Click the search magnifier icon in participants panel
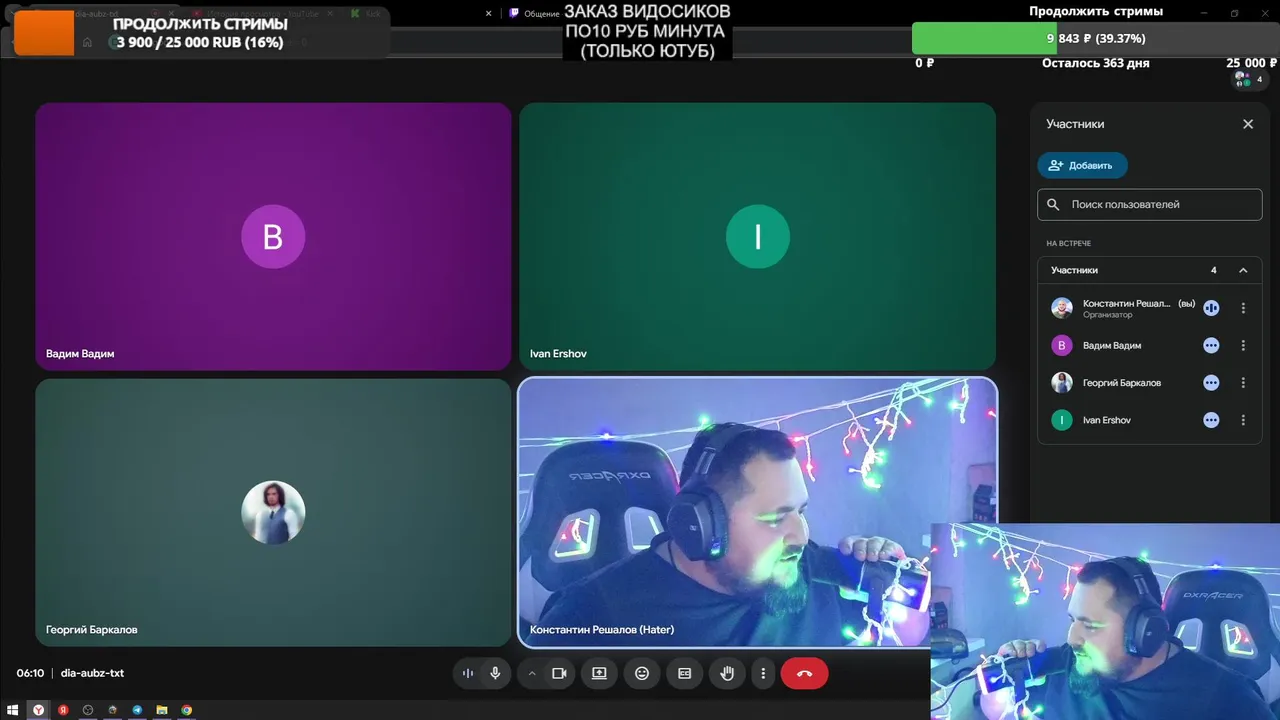The height and width of the screenshot is (720, 1280). coord(1053,204)
